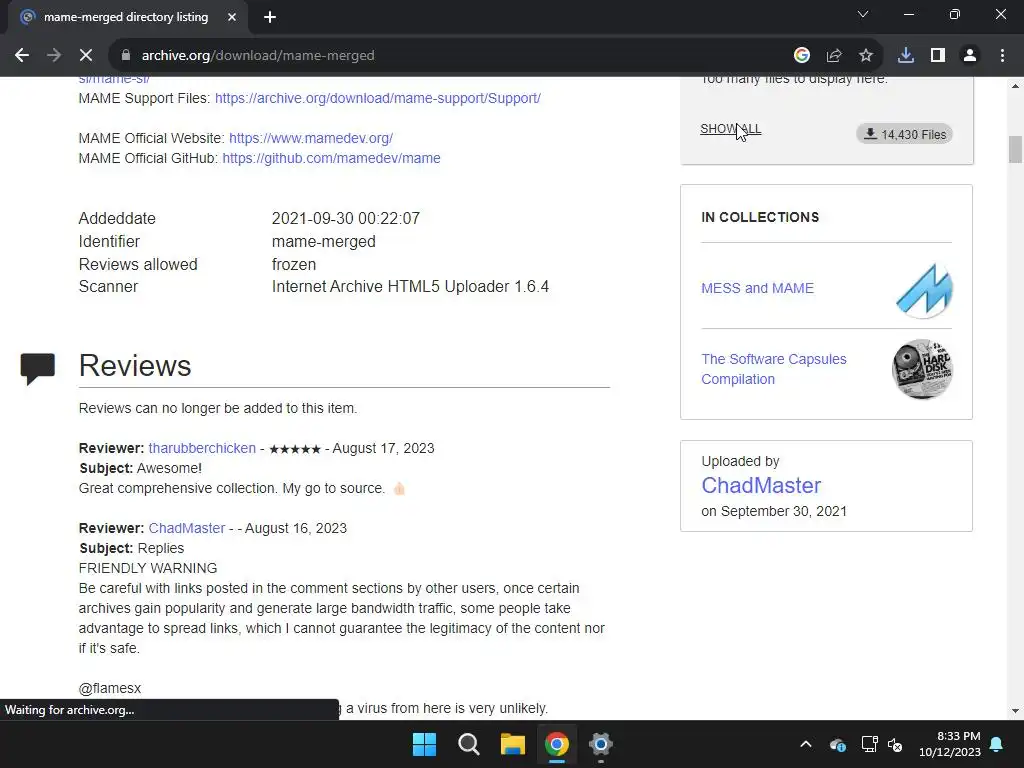Image resolution: width=1024 pixels, height=768 pixels.
Task: Show hidden tray icons chevron
Action: (806, 744)
